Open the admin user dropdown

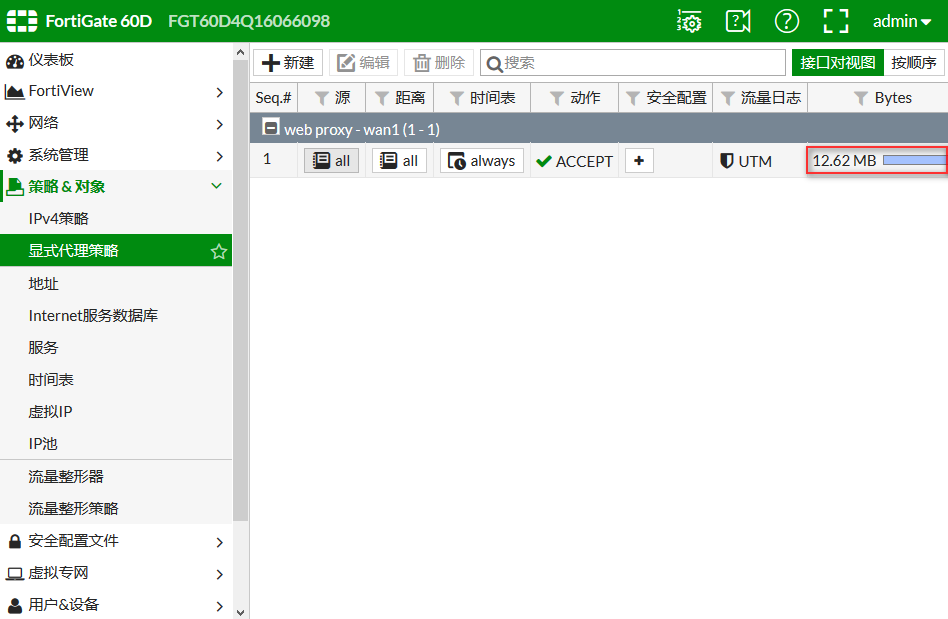click(x=901, y=21)
